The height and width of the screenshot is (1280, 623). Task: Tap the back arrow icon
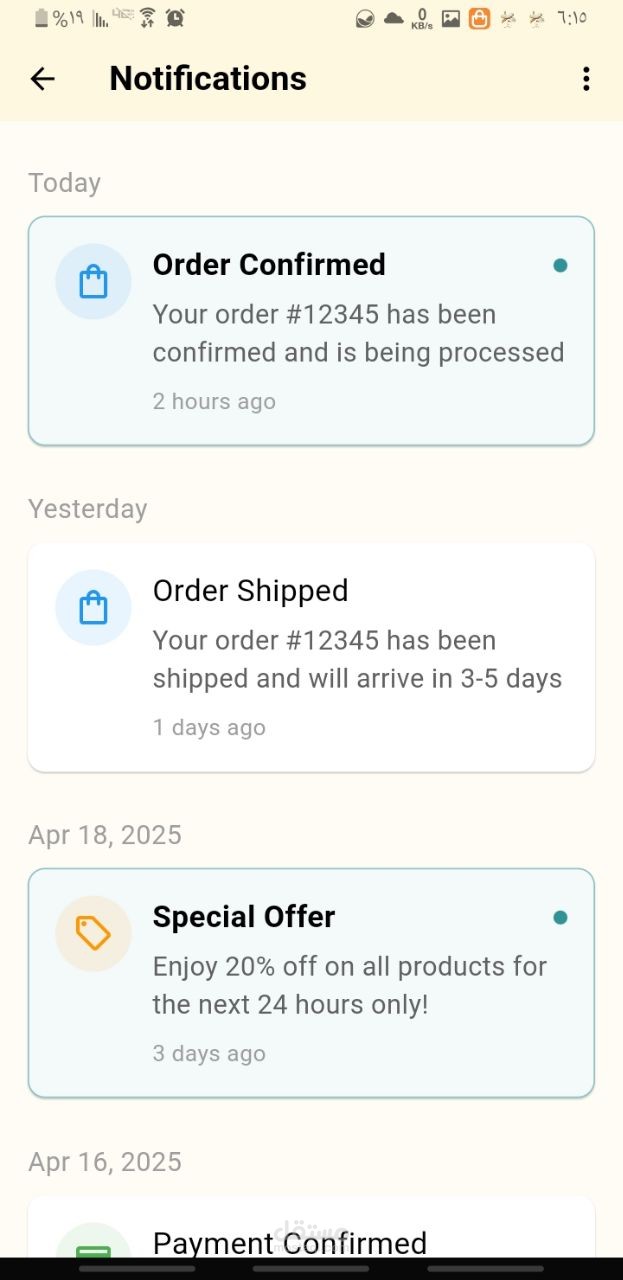coord(42,79)
